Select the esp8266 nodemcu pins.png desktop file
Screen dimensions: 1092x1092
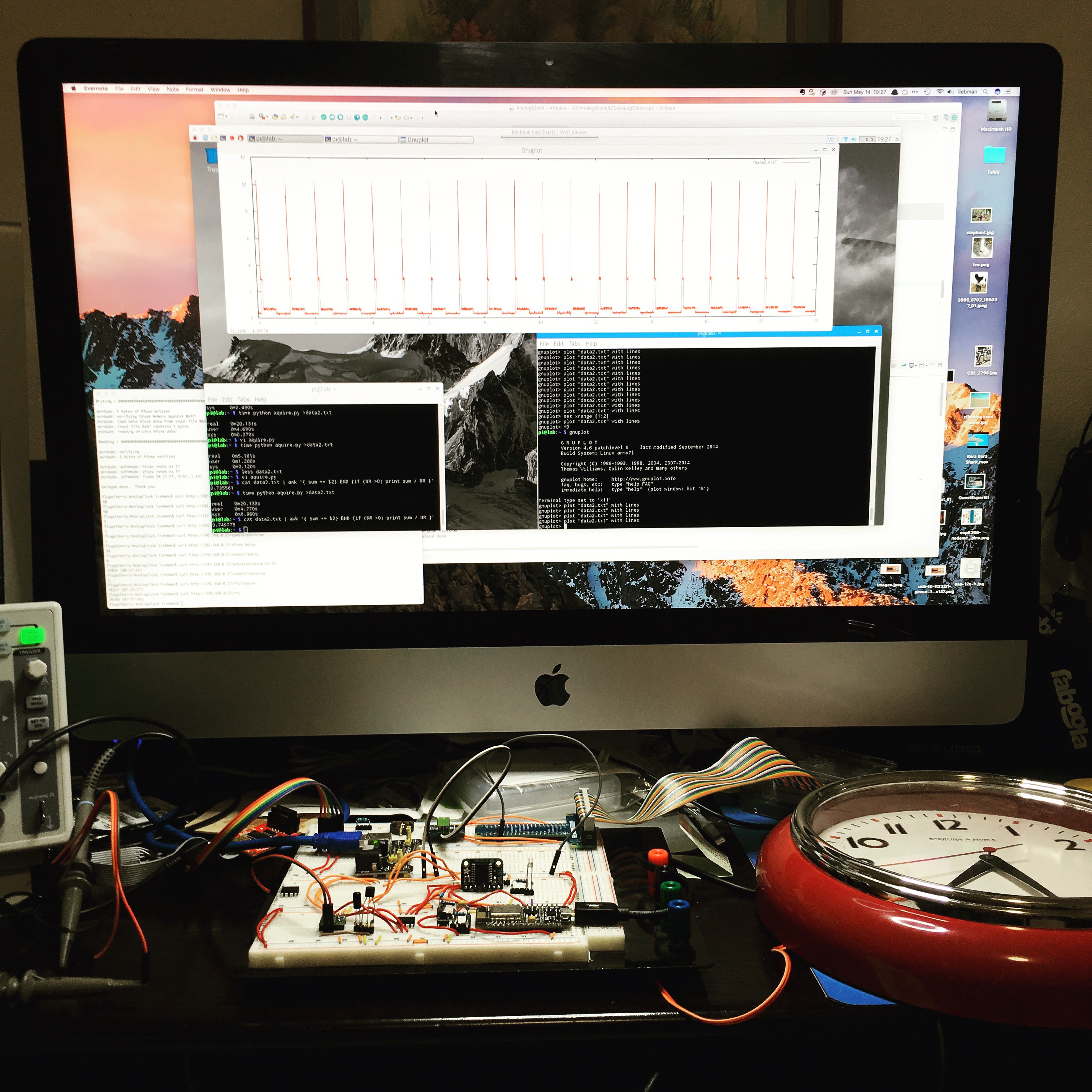pyautogui.click(x=970, y=523)
